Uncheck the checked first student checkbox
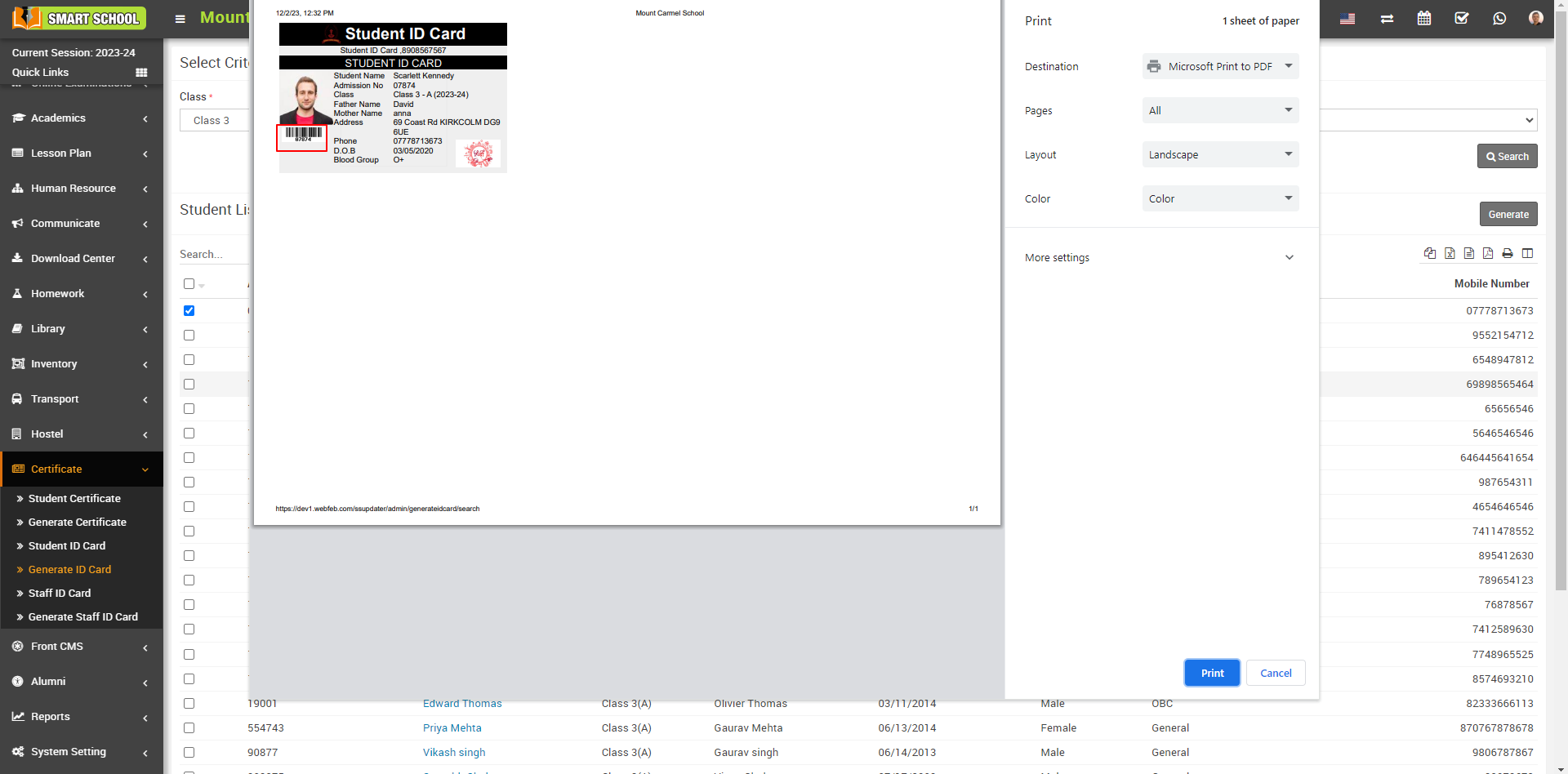This screenshot has width=1568, height=774. 189,310
